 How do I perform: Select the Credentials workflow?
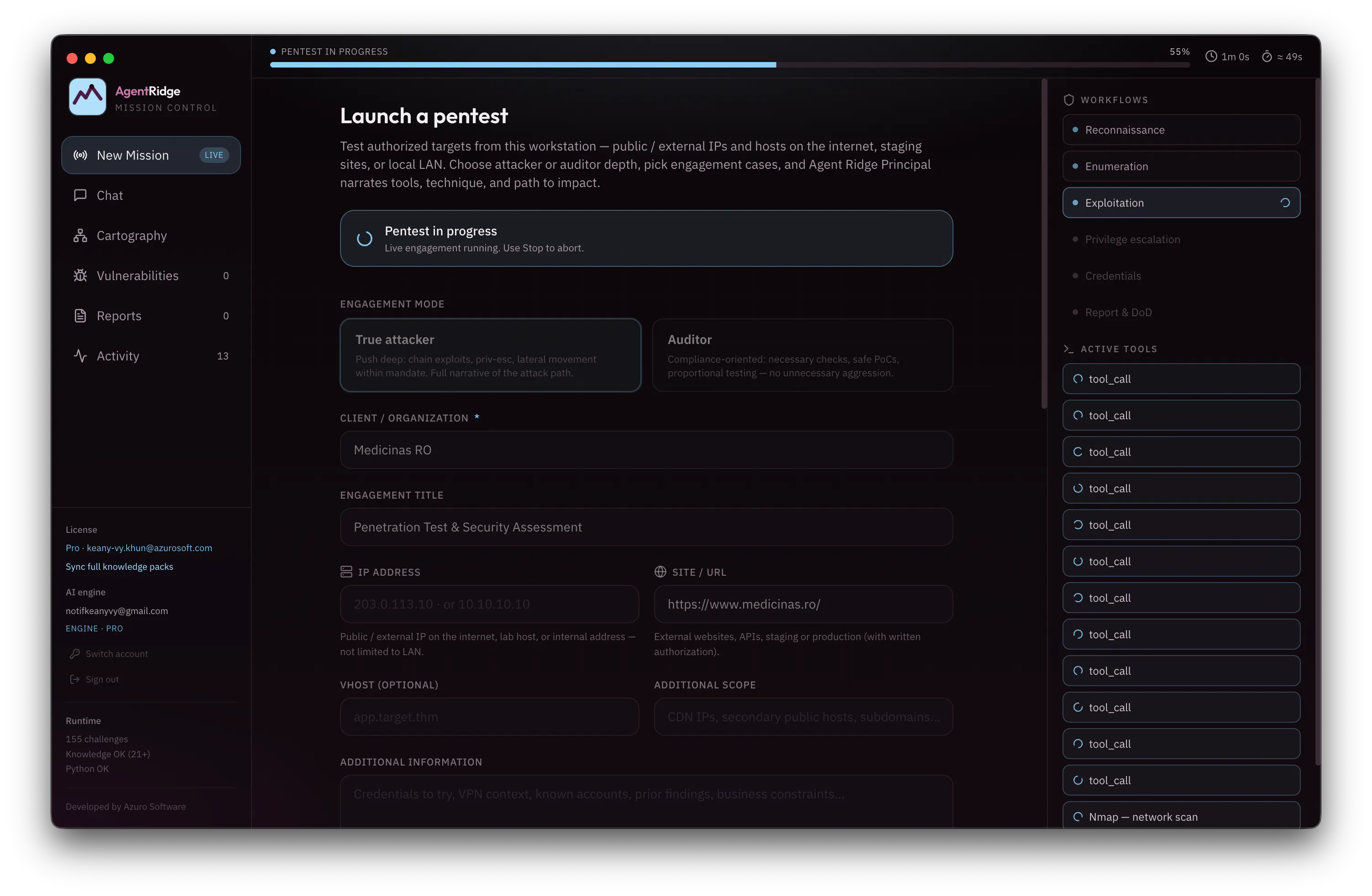[x=1181, y=276]
